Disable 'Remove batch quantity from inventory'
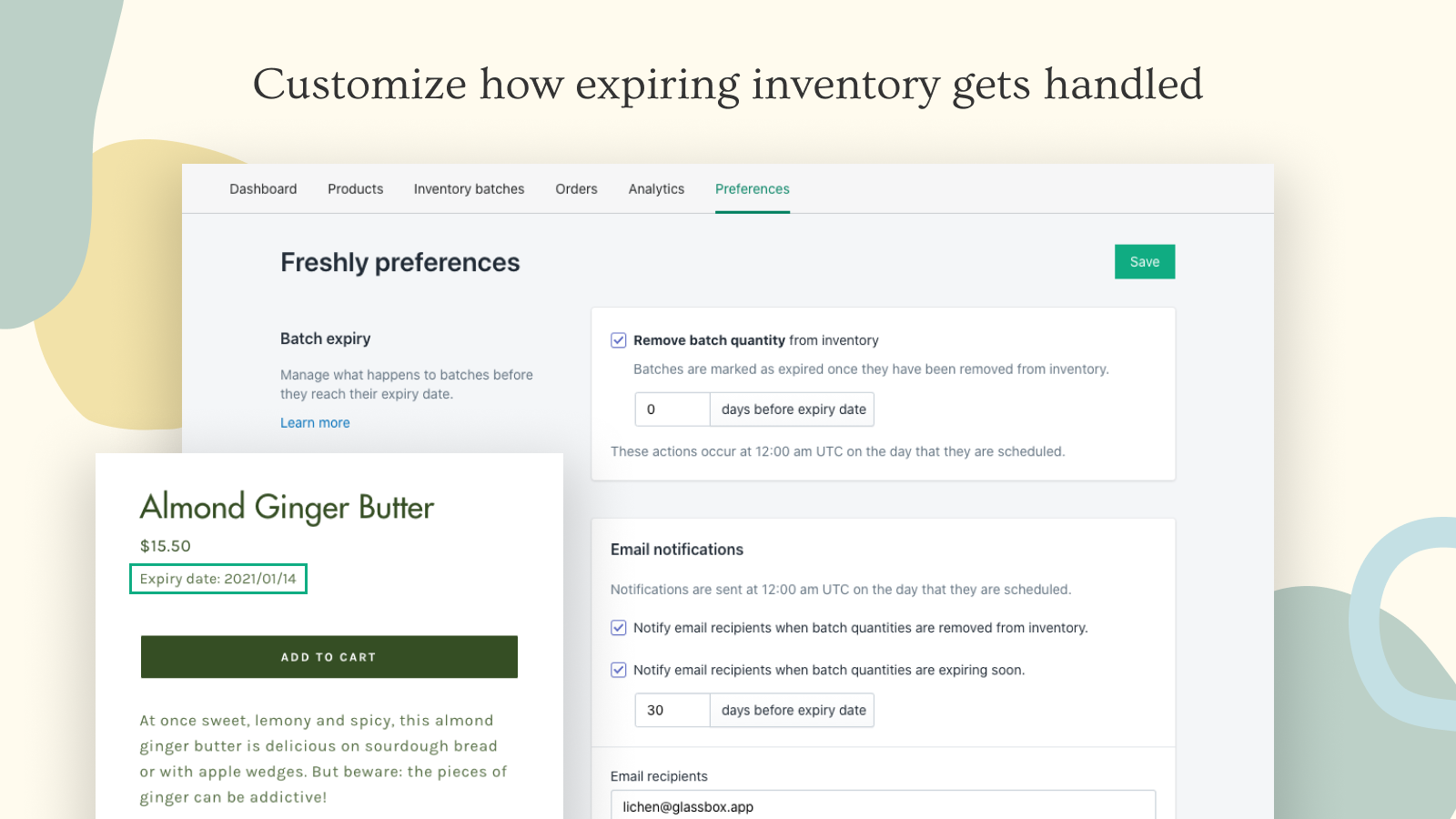Viewport: 1456px width, 819px height. point(618,339)
